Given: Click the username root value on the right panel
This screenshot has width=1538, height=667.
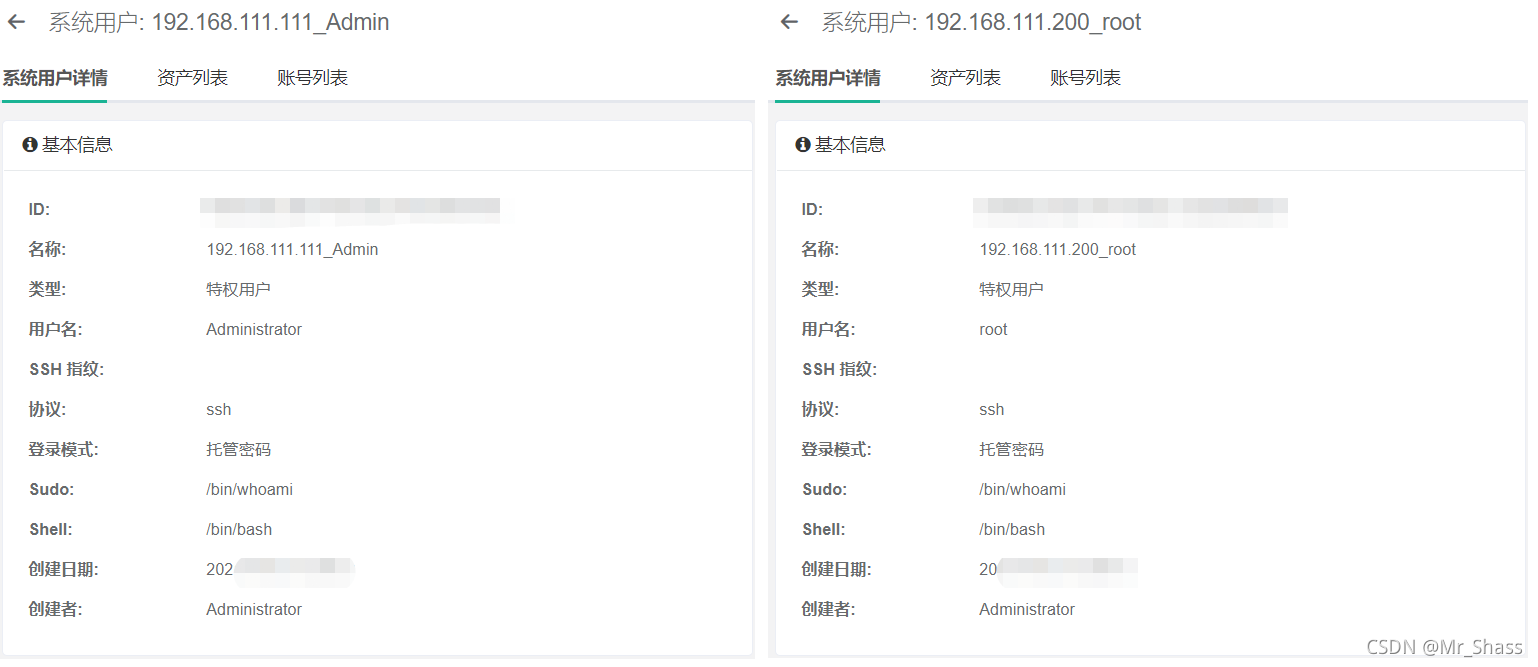Looking at the screenshot, I should [992, 329].
